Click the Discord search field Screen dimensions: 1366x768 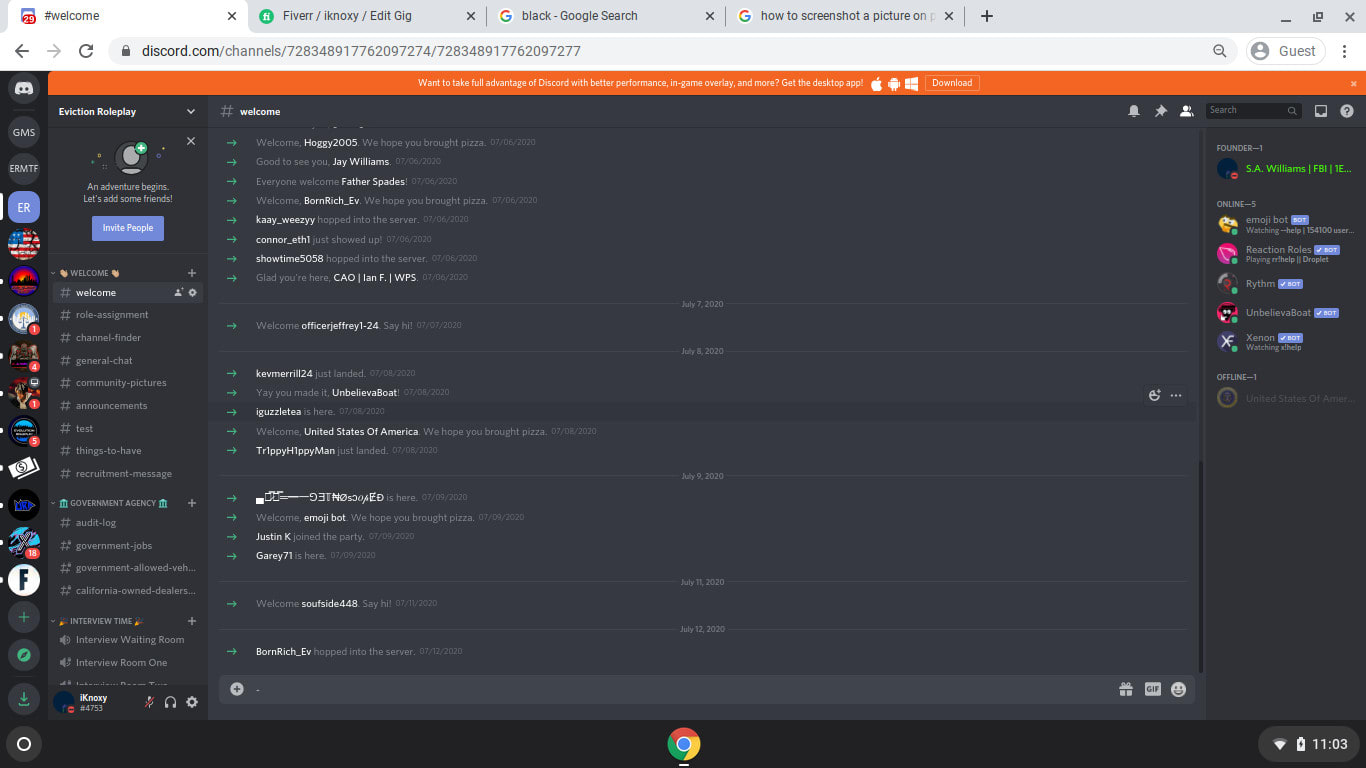pyautogui.click(x=1254, y=111)
